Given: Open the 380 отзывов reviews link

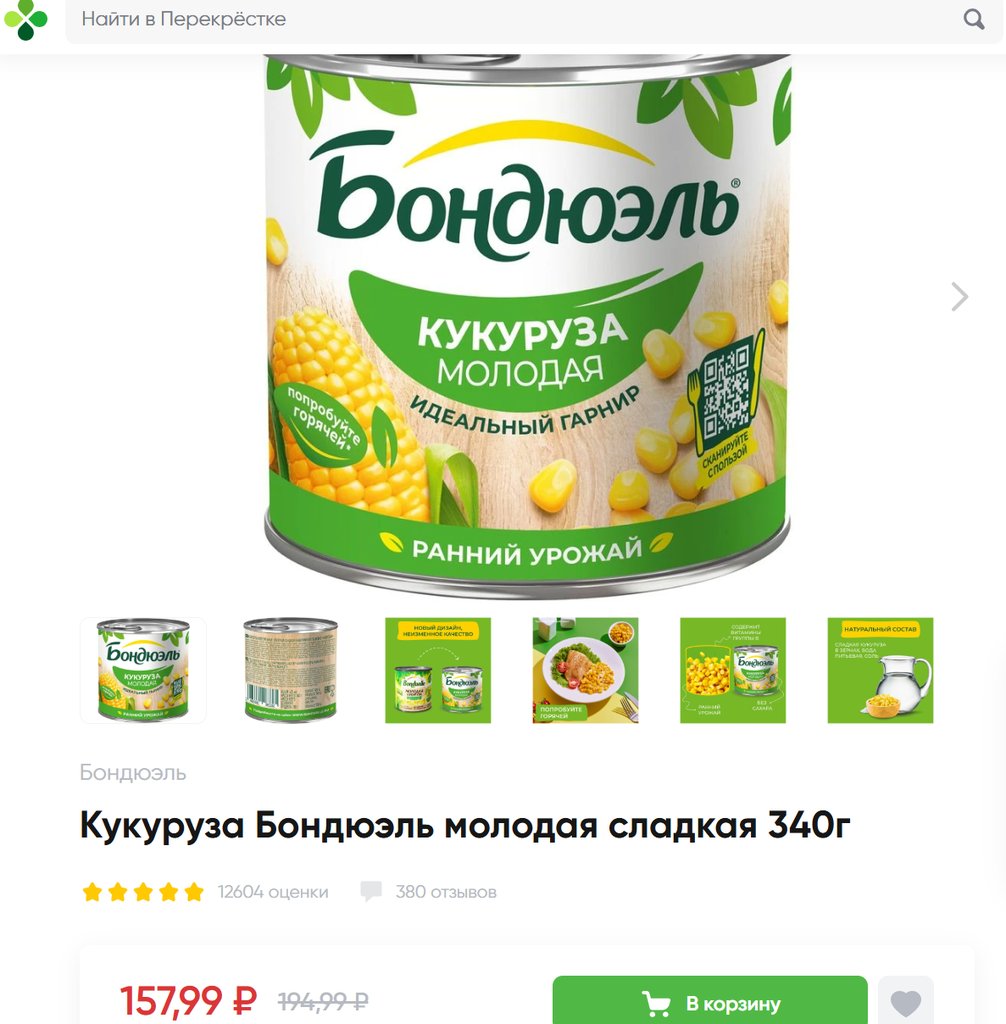Looking at the screenshot, I should pyautogui.click(x=446, y=891).
